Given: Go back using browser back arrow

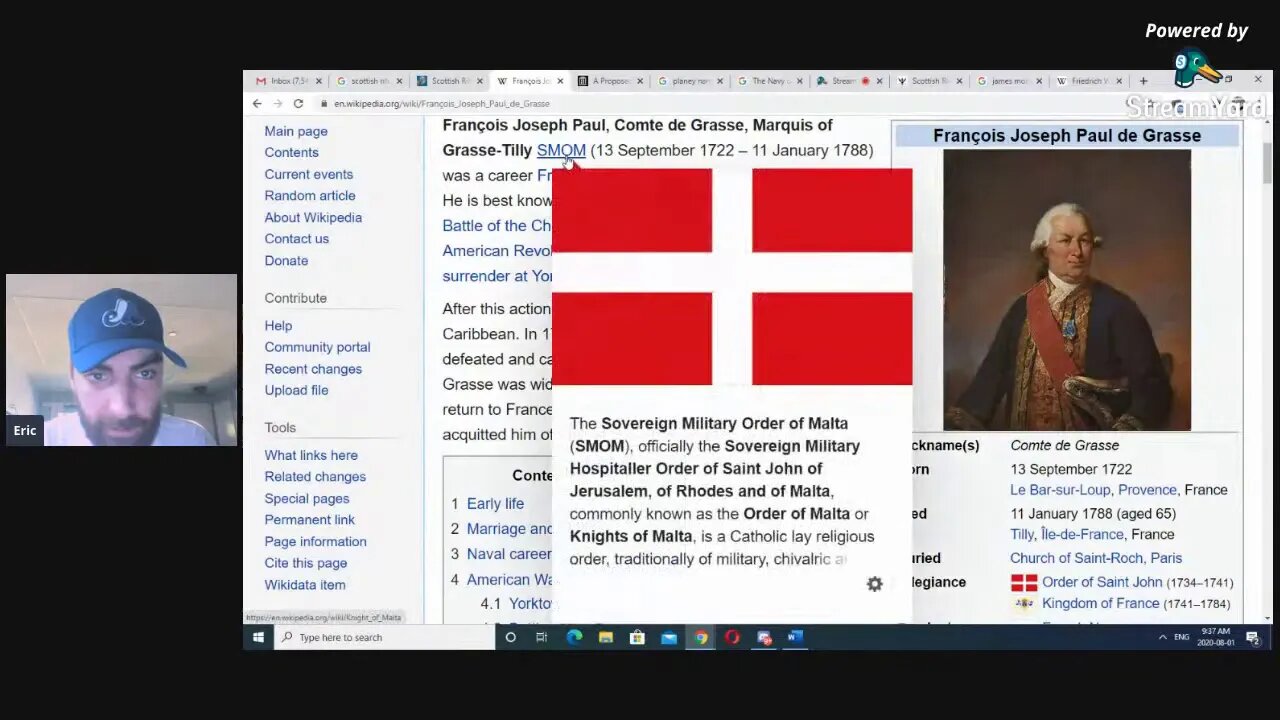Looking at the screenshot, I should click(257, 104).
